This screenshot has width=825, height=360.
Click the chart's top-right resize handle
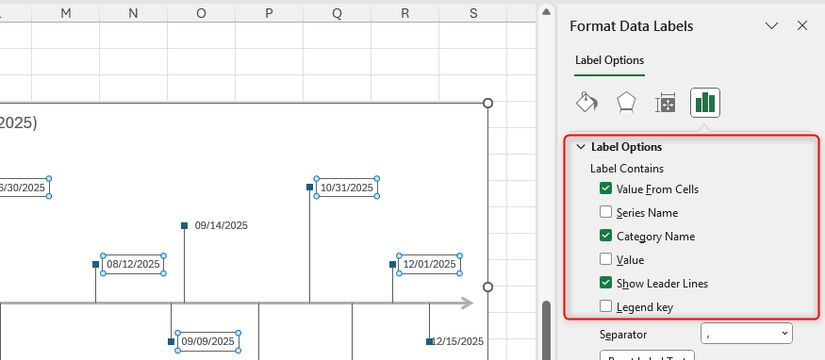point(488,103)
